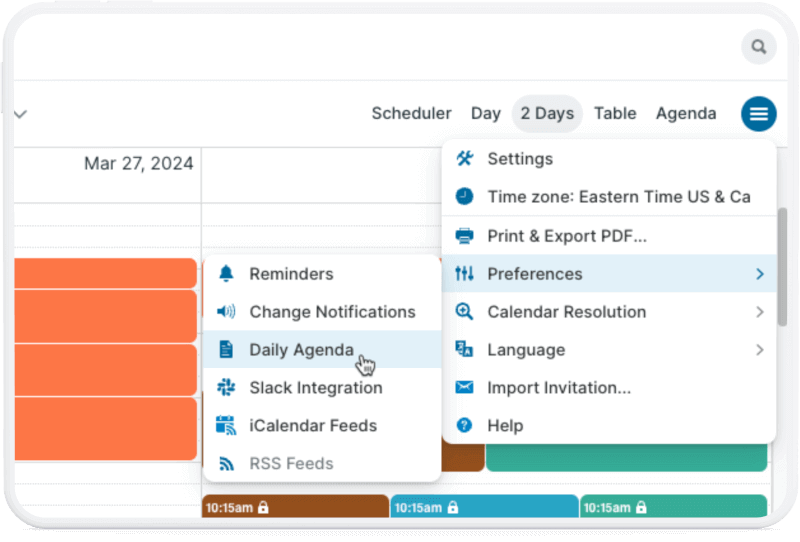The image size is (800, 542).
Task: Click the Time zone clock icon
Action: 464,196
